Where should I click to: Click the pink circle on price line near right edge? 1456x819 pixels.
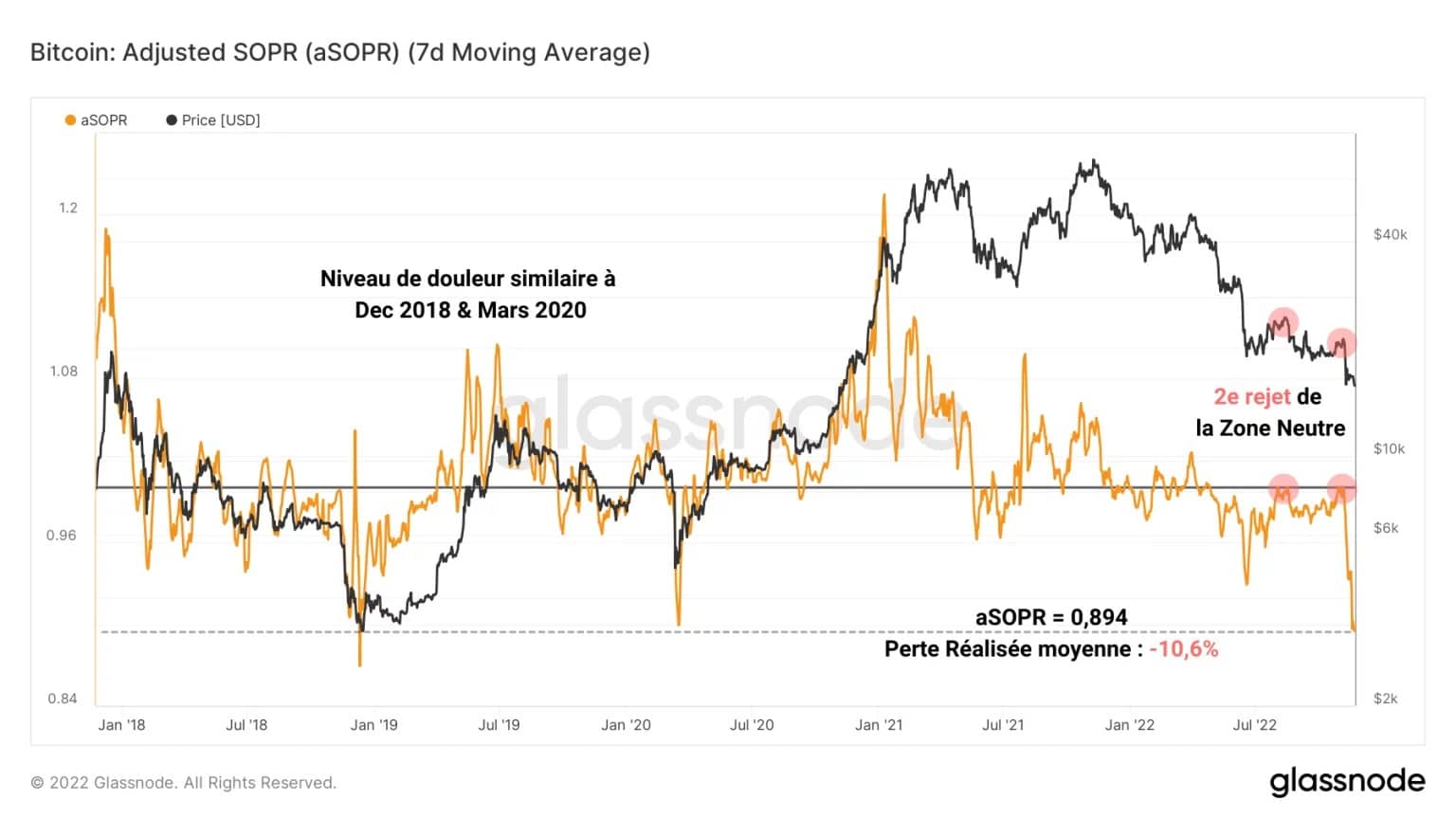pyautogui.click(x=1341, y=342)
